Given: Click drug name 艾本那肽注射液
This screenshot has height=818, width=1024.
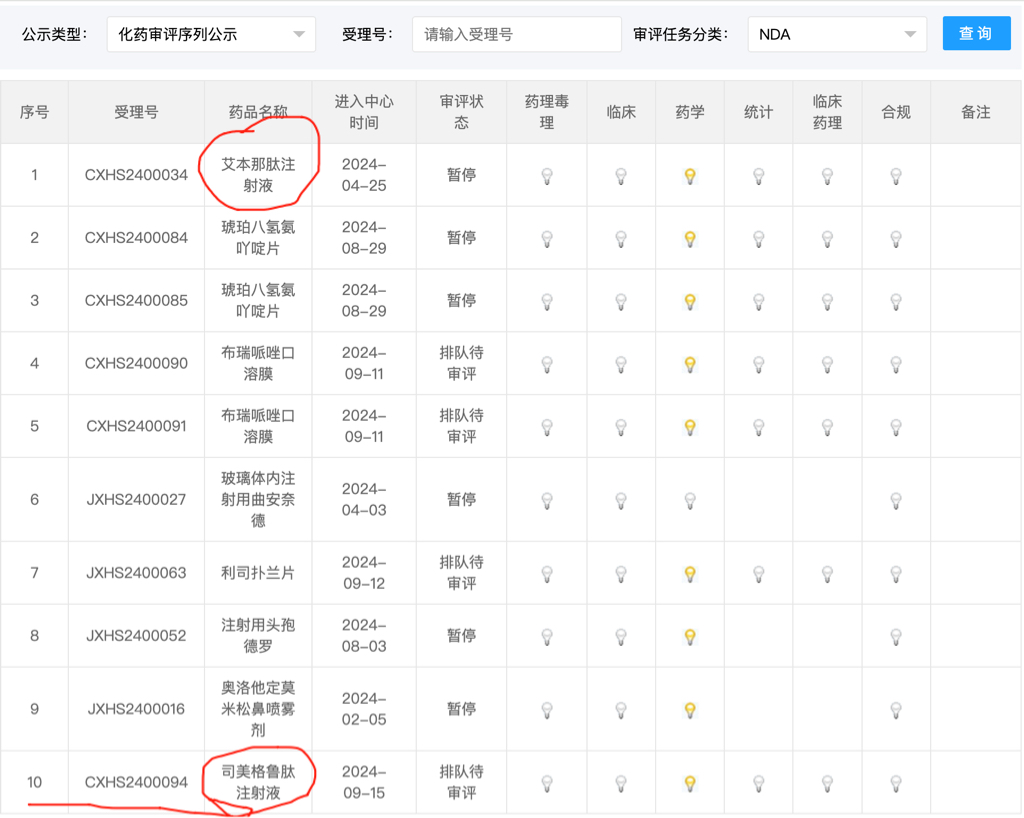Looking at the screenshot, I should pyautogui.click(x=258, y=175).
